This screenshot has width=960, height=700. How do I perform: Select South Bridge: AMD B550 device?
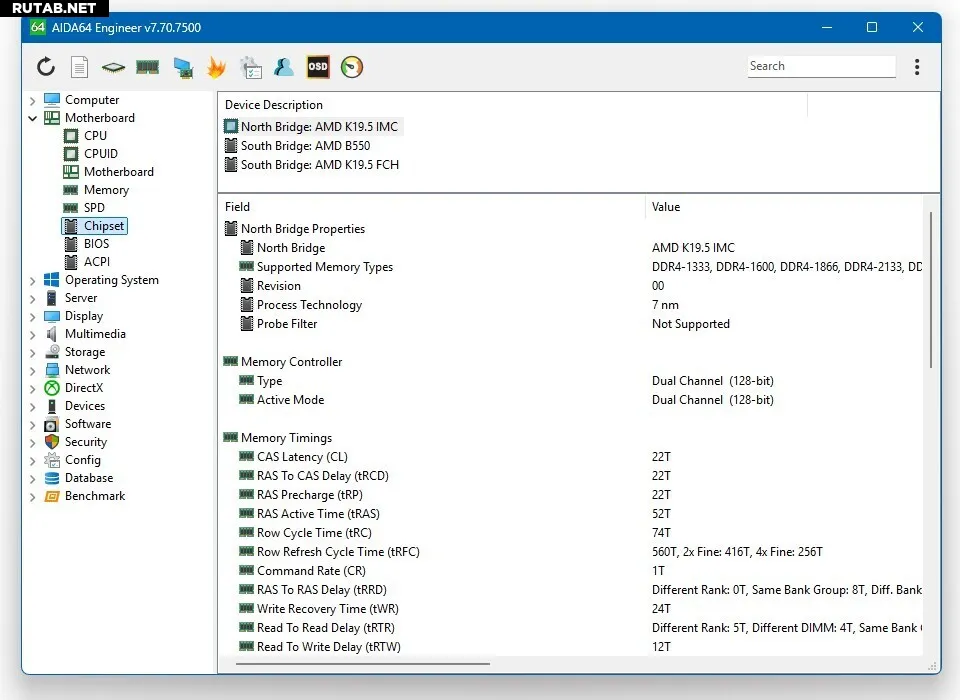[298, 146]
